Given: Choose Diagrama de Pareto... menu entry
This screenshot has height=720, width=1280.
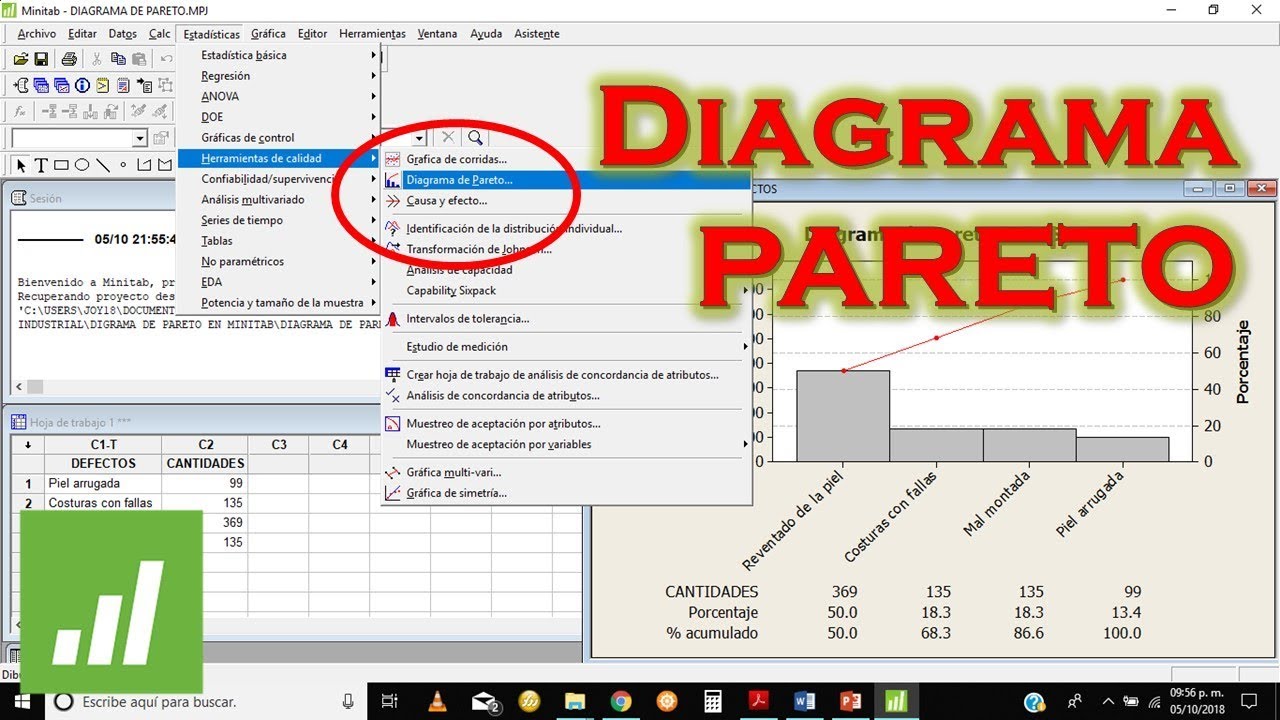Looking at the screenshot, I should coord(566,180).
